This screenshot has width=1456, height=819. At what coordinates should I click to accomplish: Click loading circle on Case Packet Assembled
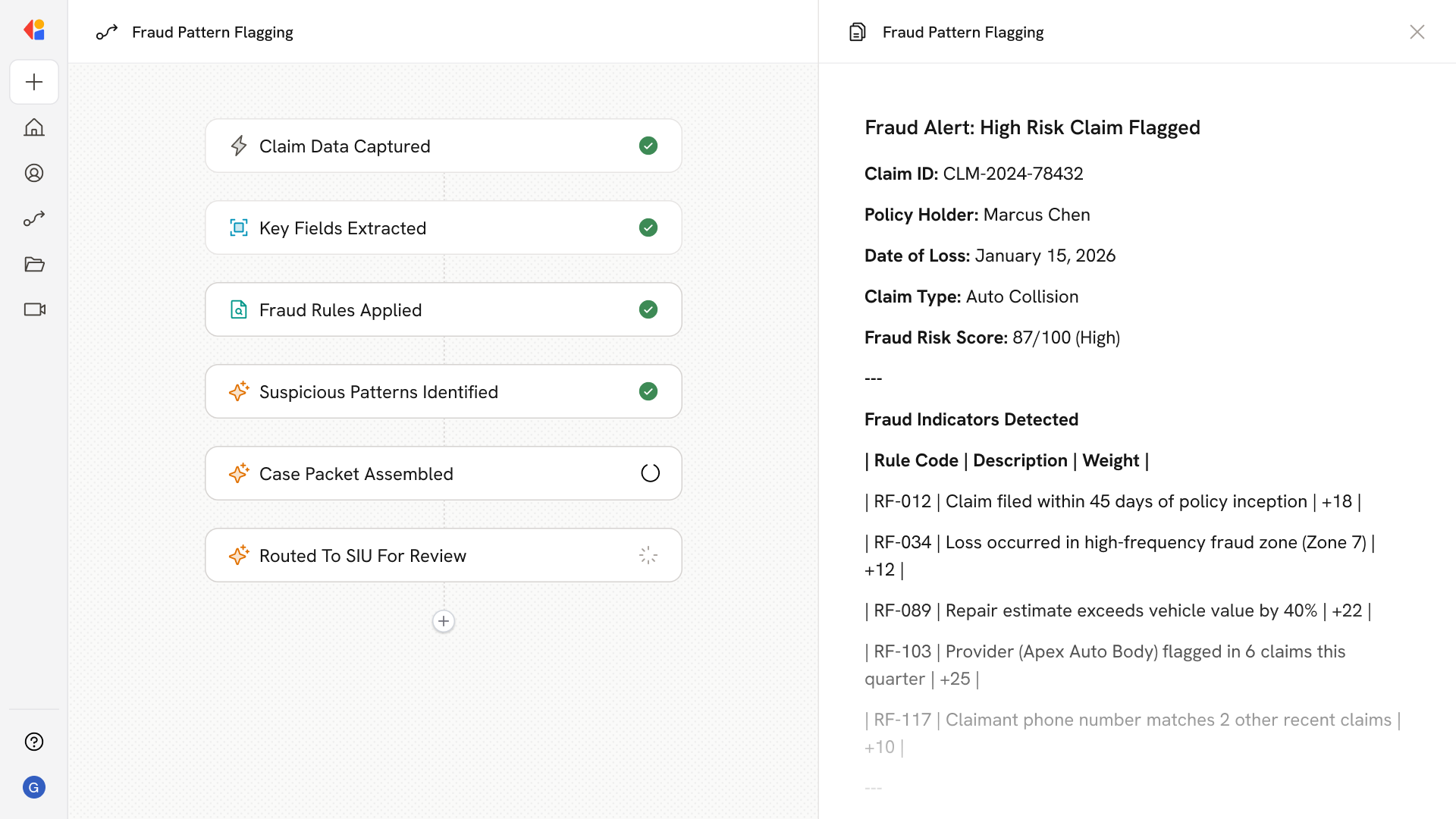[x=650, y=473]
